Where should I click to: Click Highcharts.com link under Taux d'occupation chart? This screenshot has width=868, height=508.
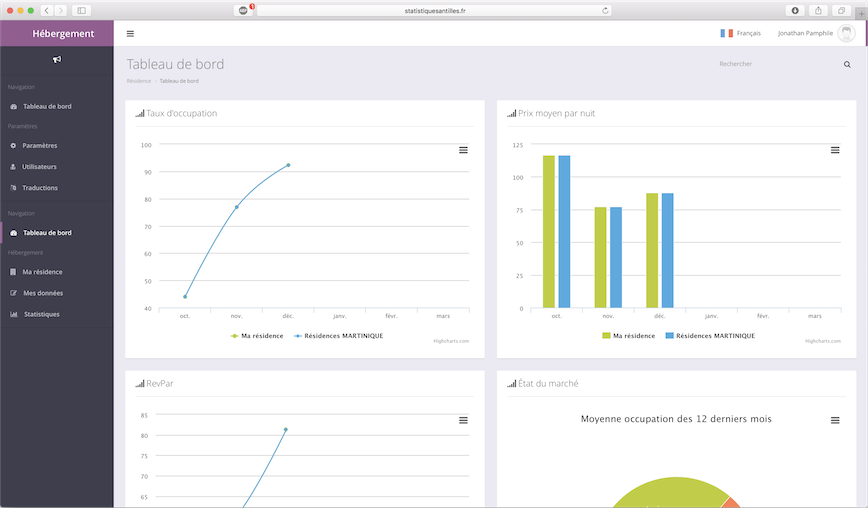click(x=451, y=341)
